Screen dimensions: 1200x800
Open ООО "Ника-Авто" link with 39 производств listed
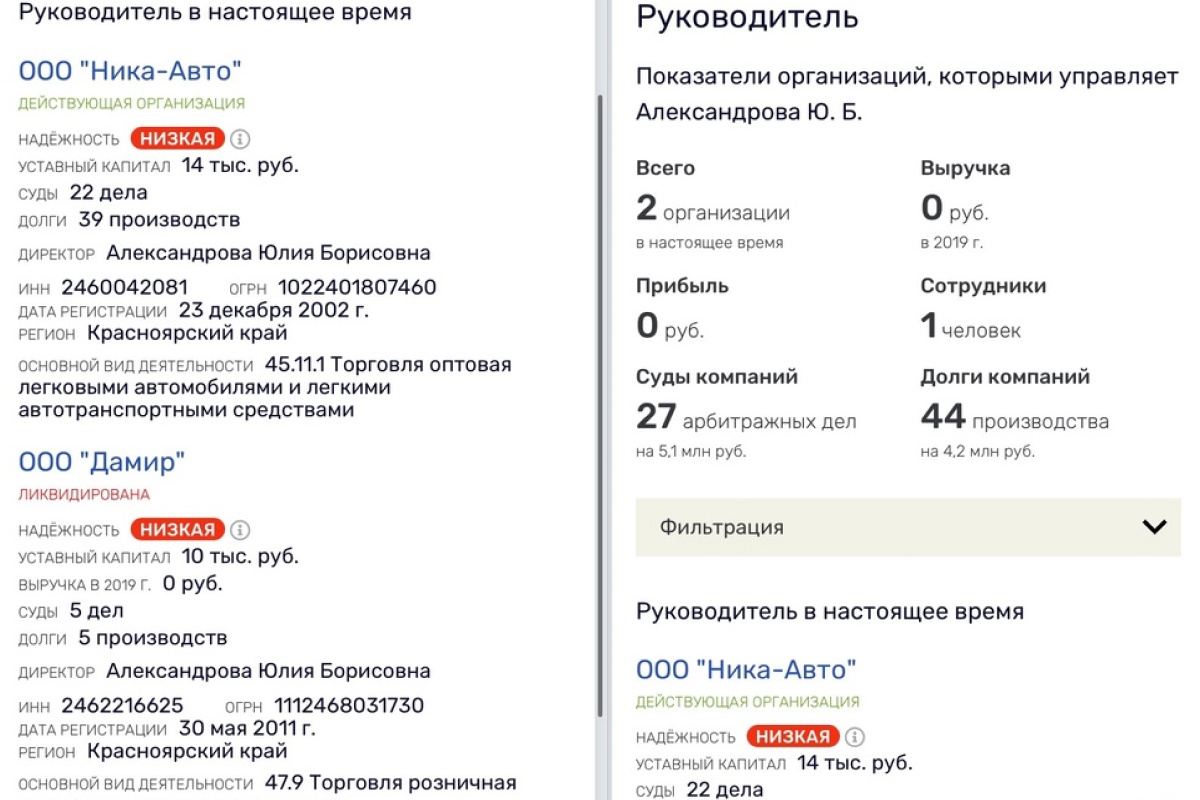[x=130, y=71]
